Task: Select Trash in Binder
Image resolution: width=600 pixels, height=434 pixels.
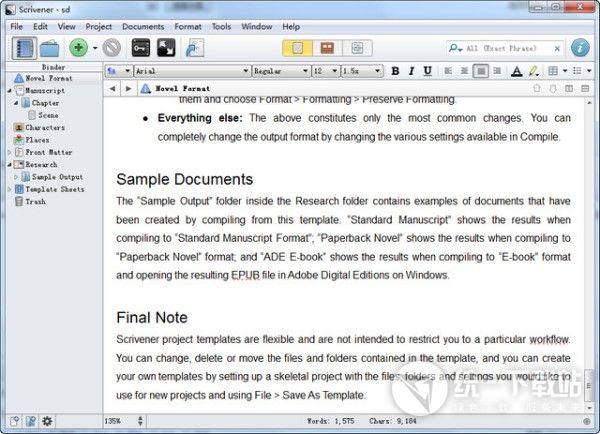Action: 36,201
